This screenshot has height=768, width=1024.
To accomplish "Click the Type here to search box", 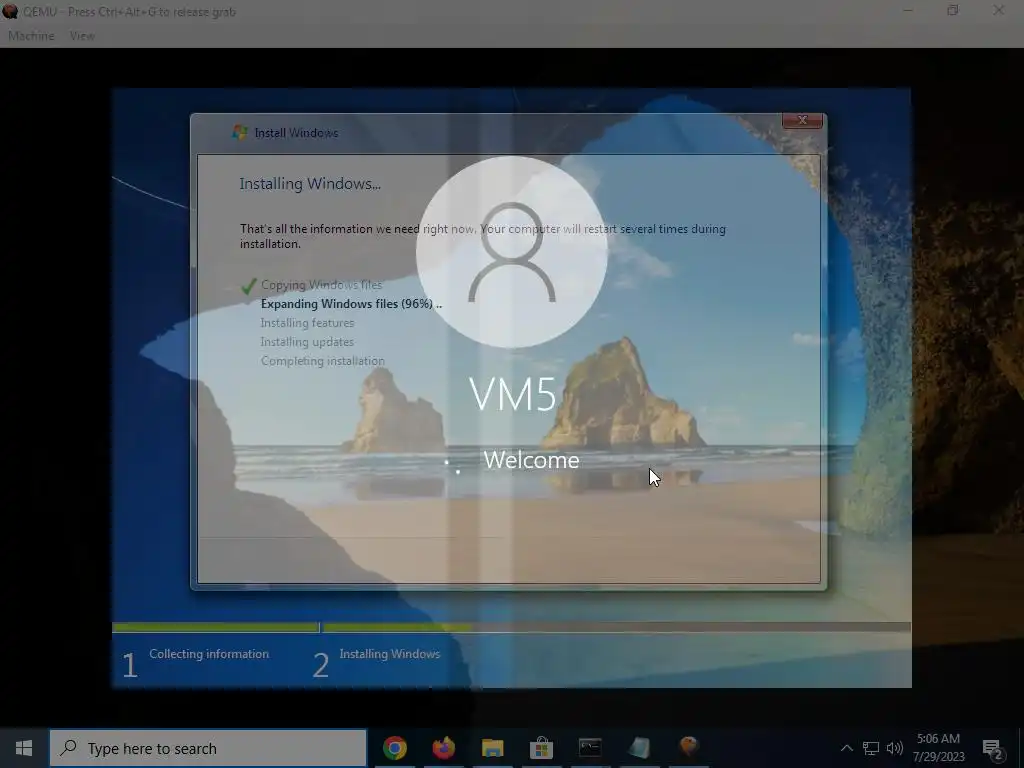I will click(x=208, y=748).
